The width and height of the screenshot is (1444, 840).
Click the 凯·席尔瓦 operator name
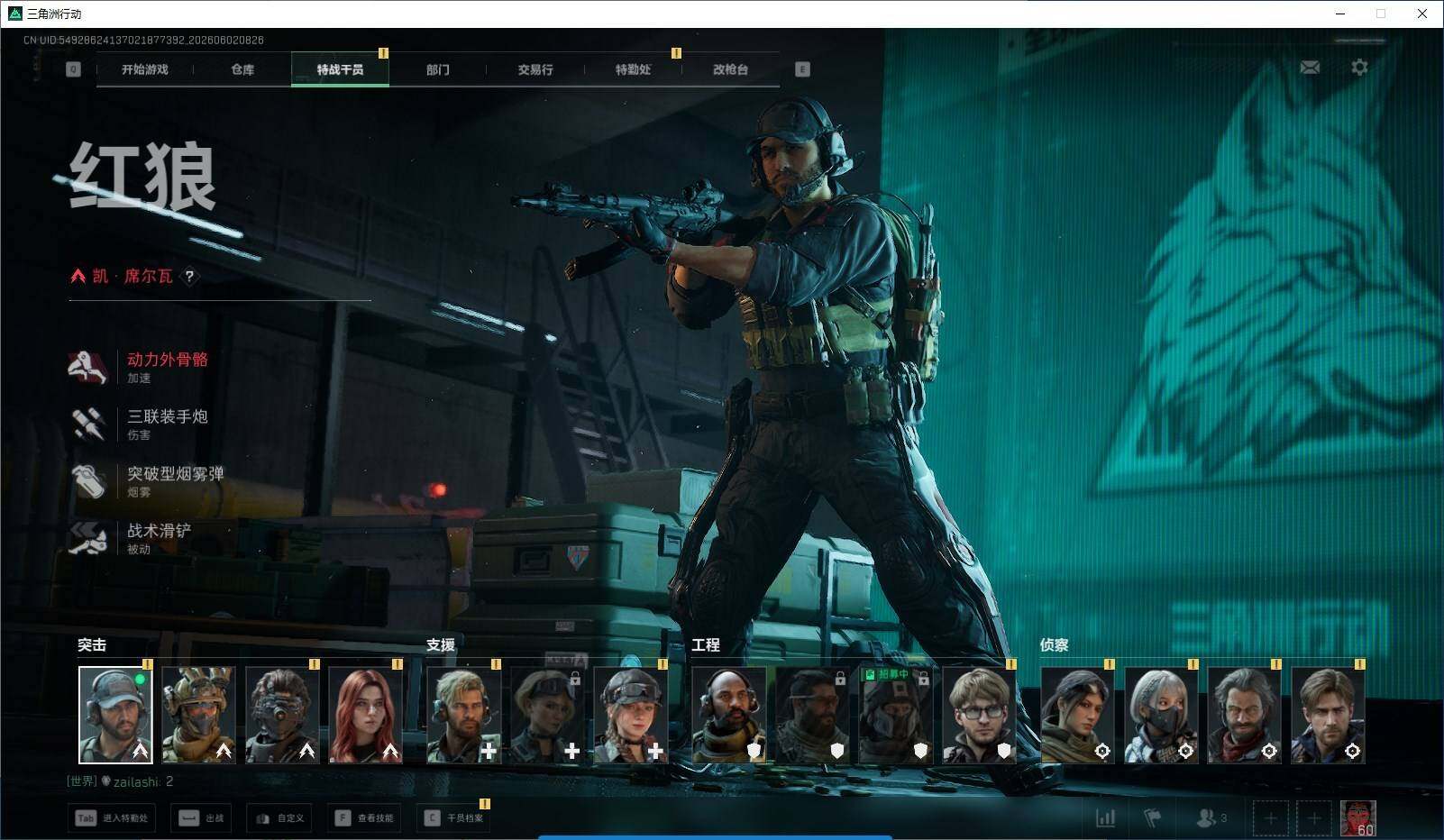pyautogui.click(x=133, y=277)
